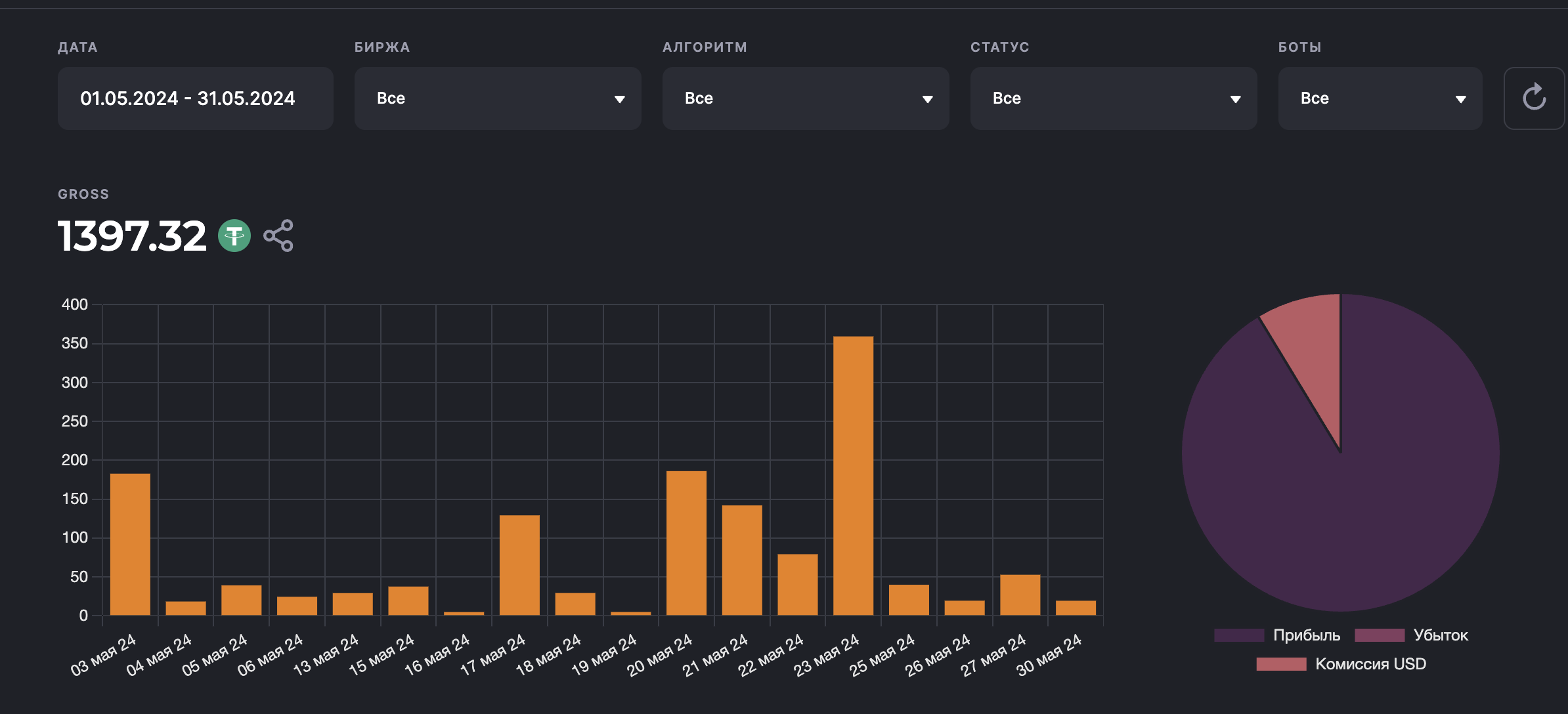Click the 15 мая 24 bar
Image resolution: width=1568 pixels, height=714 pixels.
408,601
